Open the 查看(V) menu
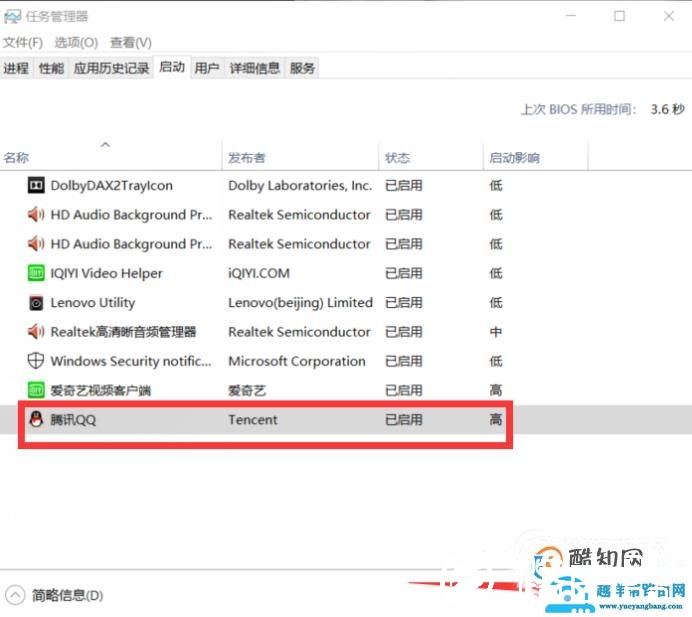This screenshot has width=692, height=617. point(131,43)
